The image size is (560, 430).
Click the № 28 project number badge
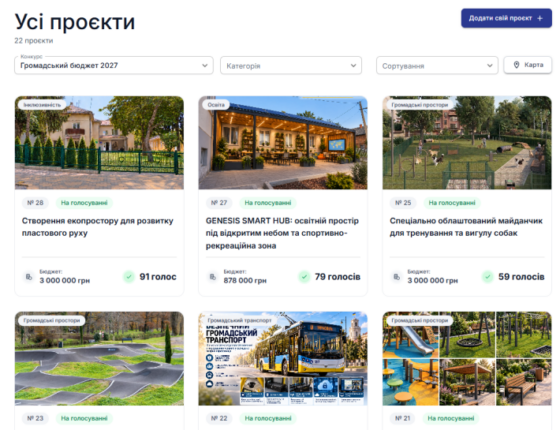pyautogui.click(x=35, y=203)
